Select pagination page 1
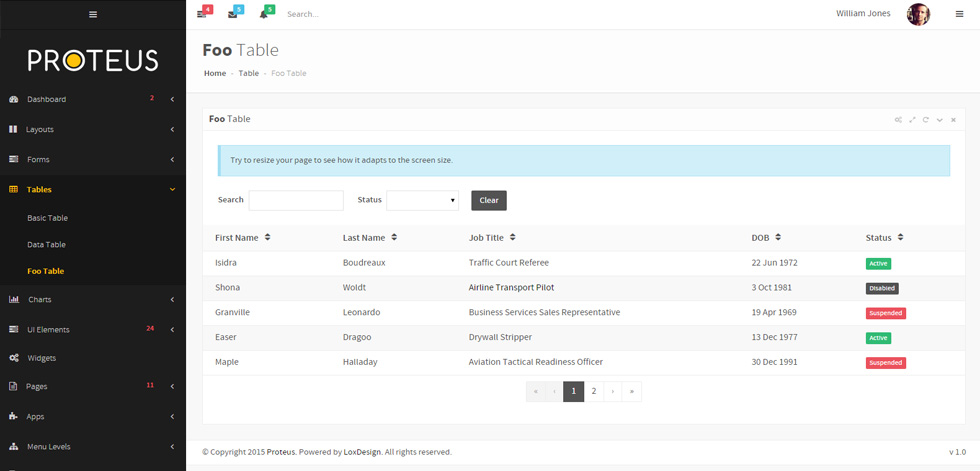Screen dimensions: 980x471 coord(574,392)
